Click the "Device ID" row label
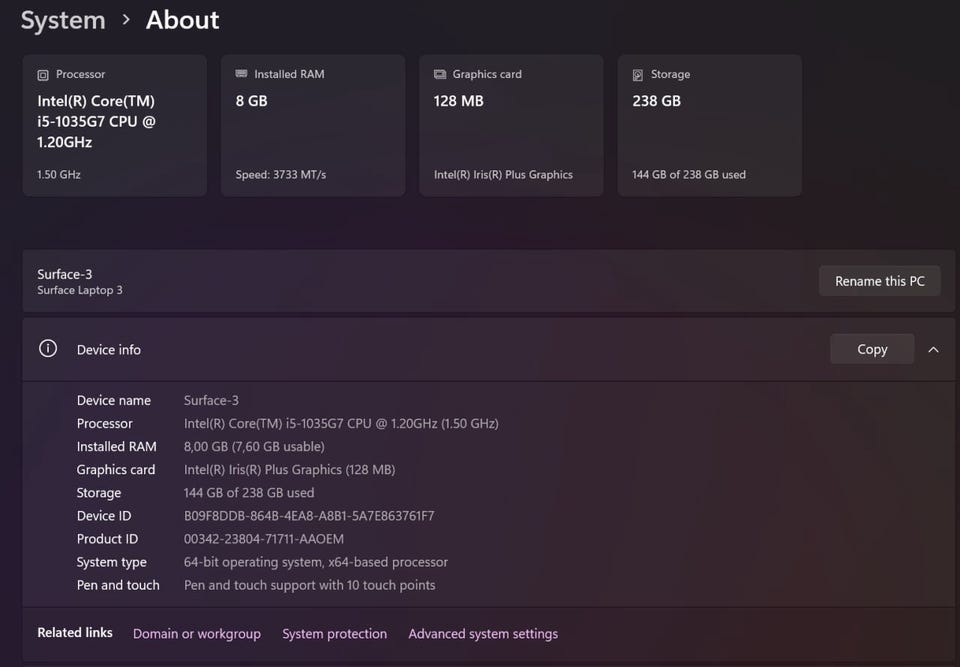The width and height of the screenshot is (960, 667). click(104, 516)
